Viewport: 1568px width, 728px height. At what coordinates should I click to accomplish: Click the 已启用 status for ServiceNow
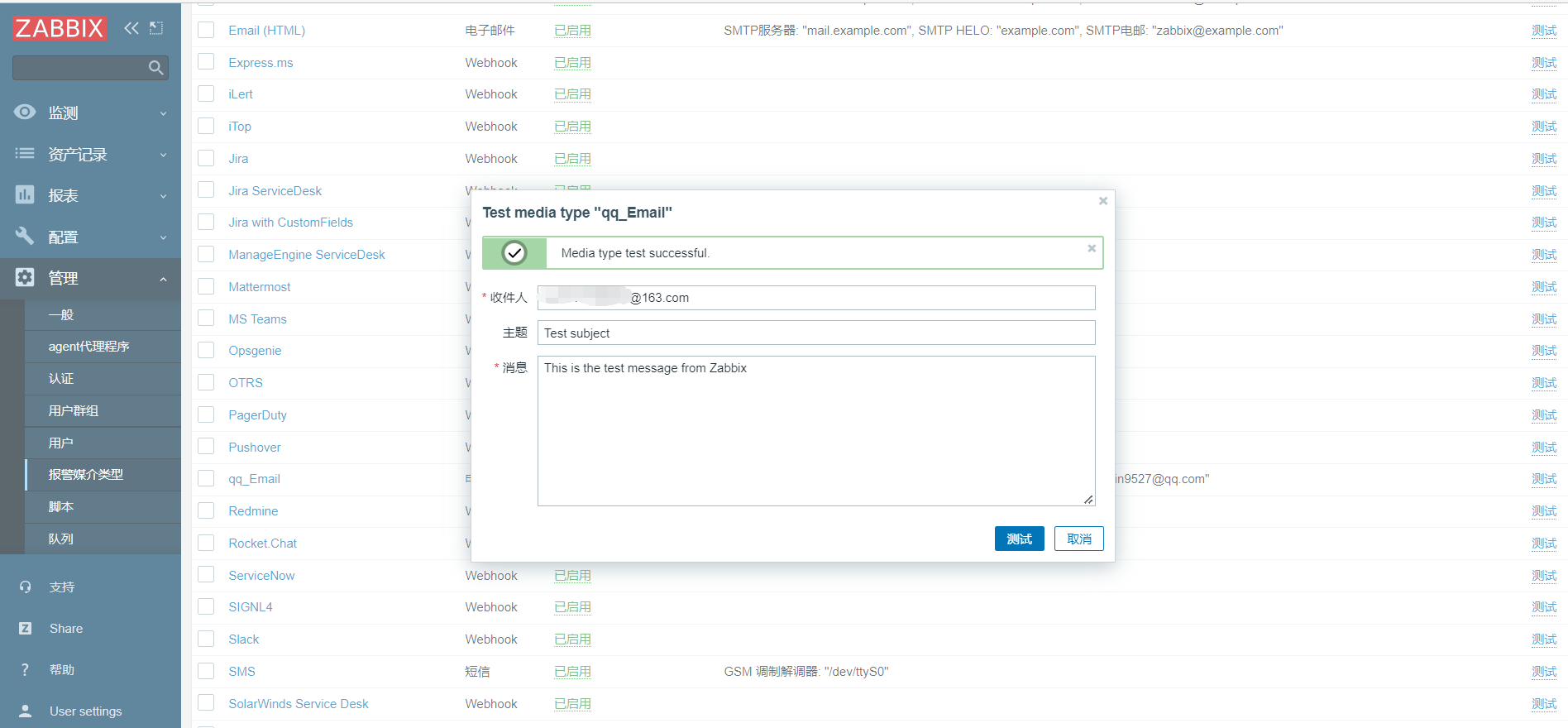572,575
